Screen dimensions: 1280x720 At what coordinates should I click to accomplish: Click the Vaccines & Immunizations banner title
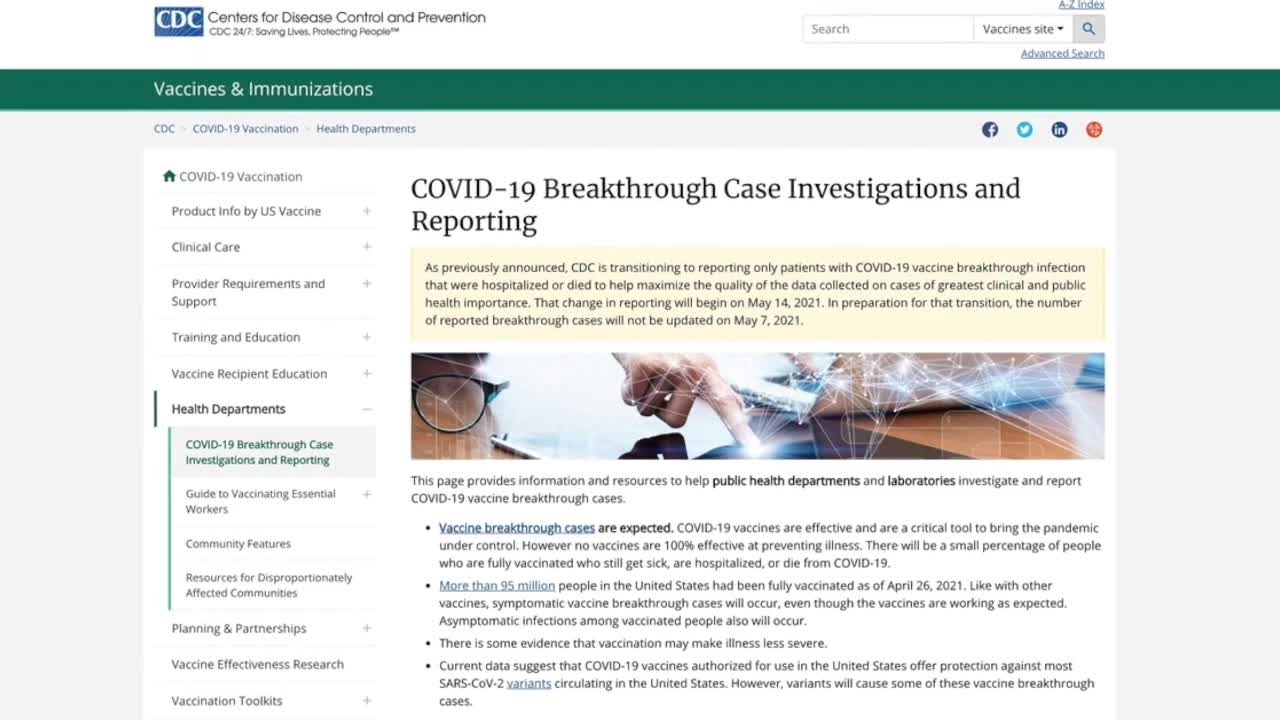tap(263, 89)
